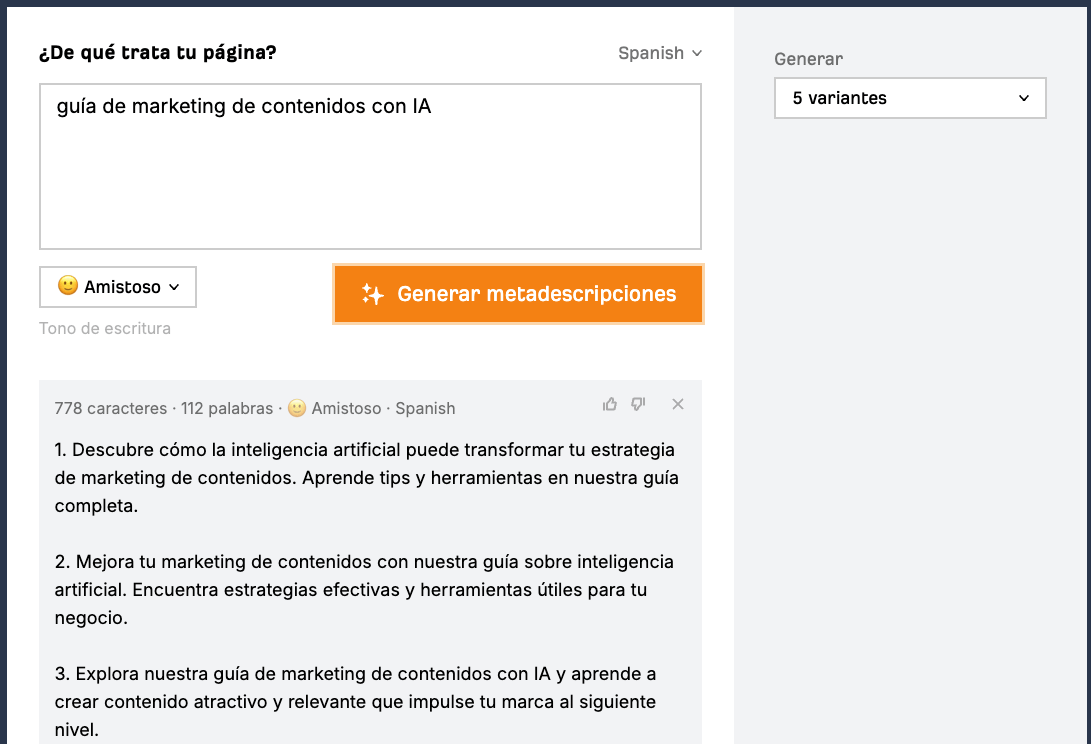The width and height of the screenshot is (1091, 744).
Task: Open the Amistoso writing tone dropdown
Action: pos(117,287)
